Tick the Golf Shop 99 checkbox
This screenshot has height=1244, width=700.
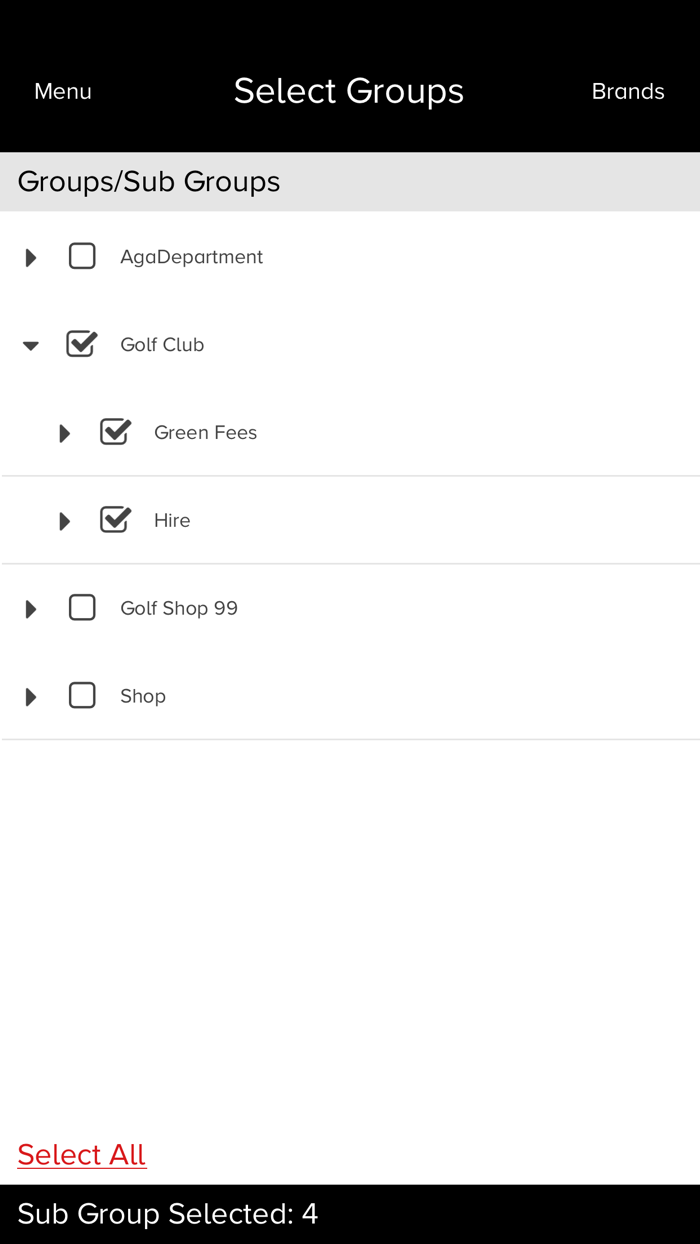tap(82, 608)
